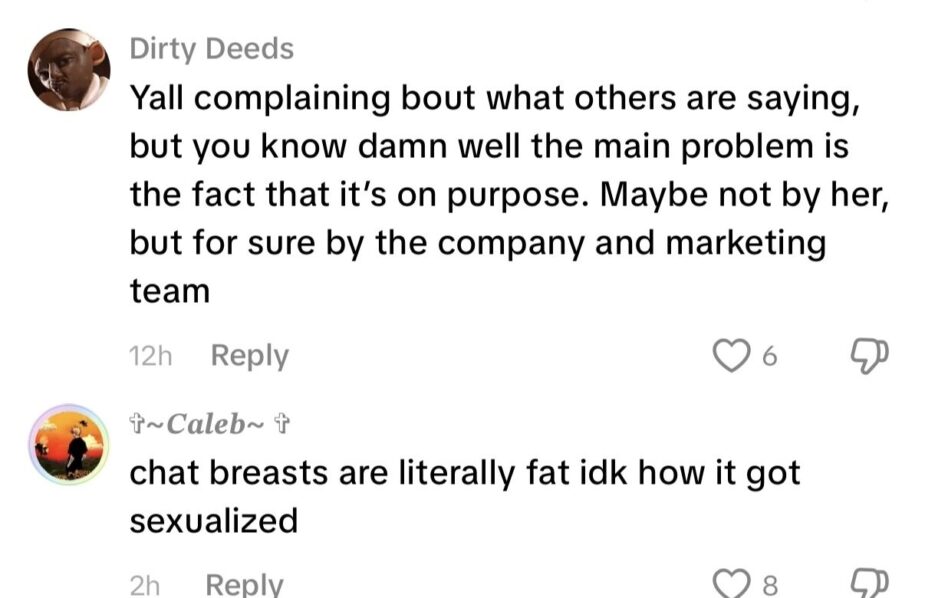Select the 'Yall complaining bout' comment text
Screen dimensions: 925x598
[509, 194]
